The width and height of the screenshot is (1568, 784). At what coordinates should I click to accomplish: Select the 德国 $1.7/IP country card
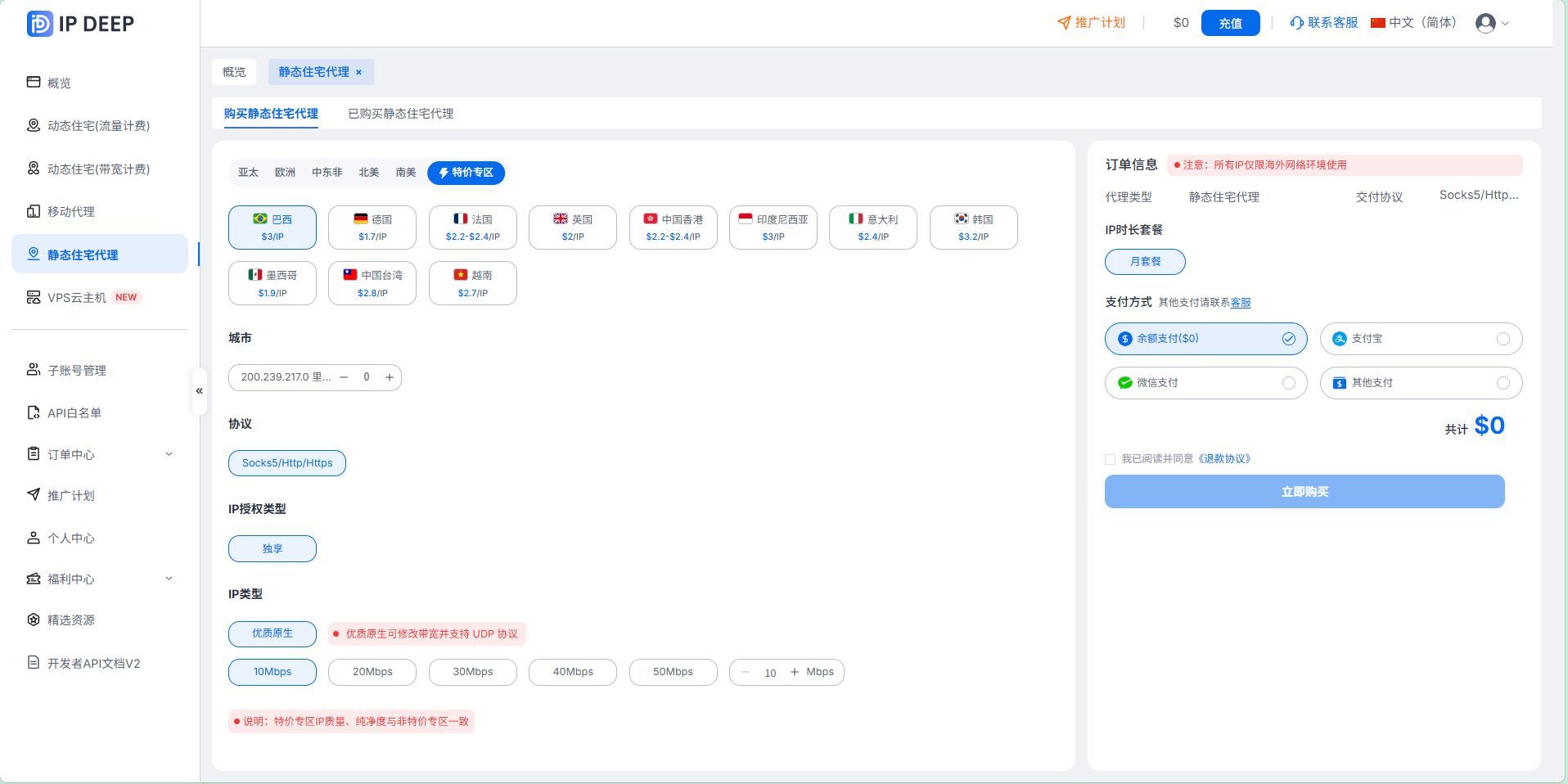pos(372,228)
